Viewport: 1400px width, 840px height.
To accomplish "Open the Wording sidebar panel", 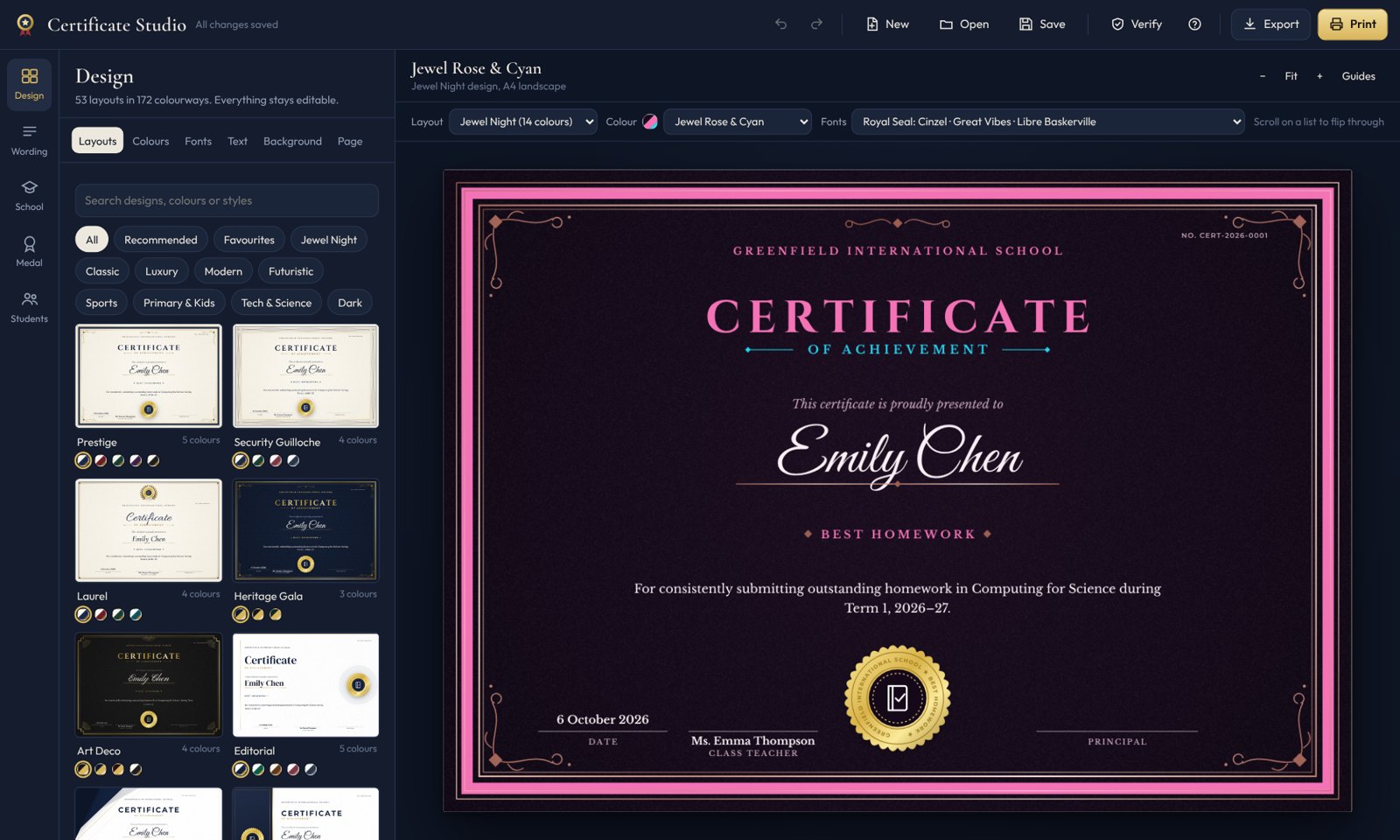I will [x=29, y=140].
